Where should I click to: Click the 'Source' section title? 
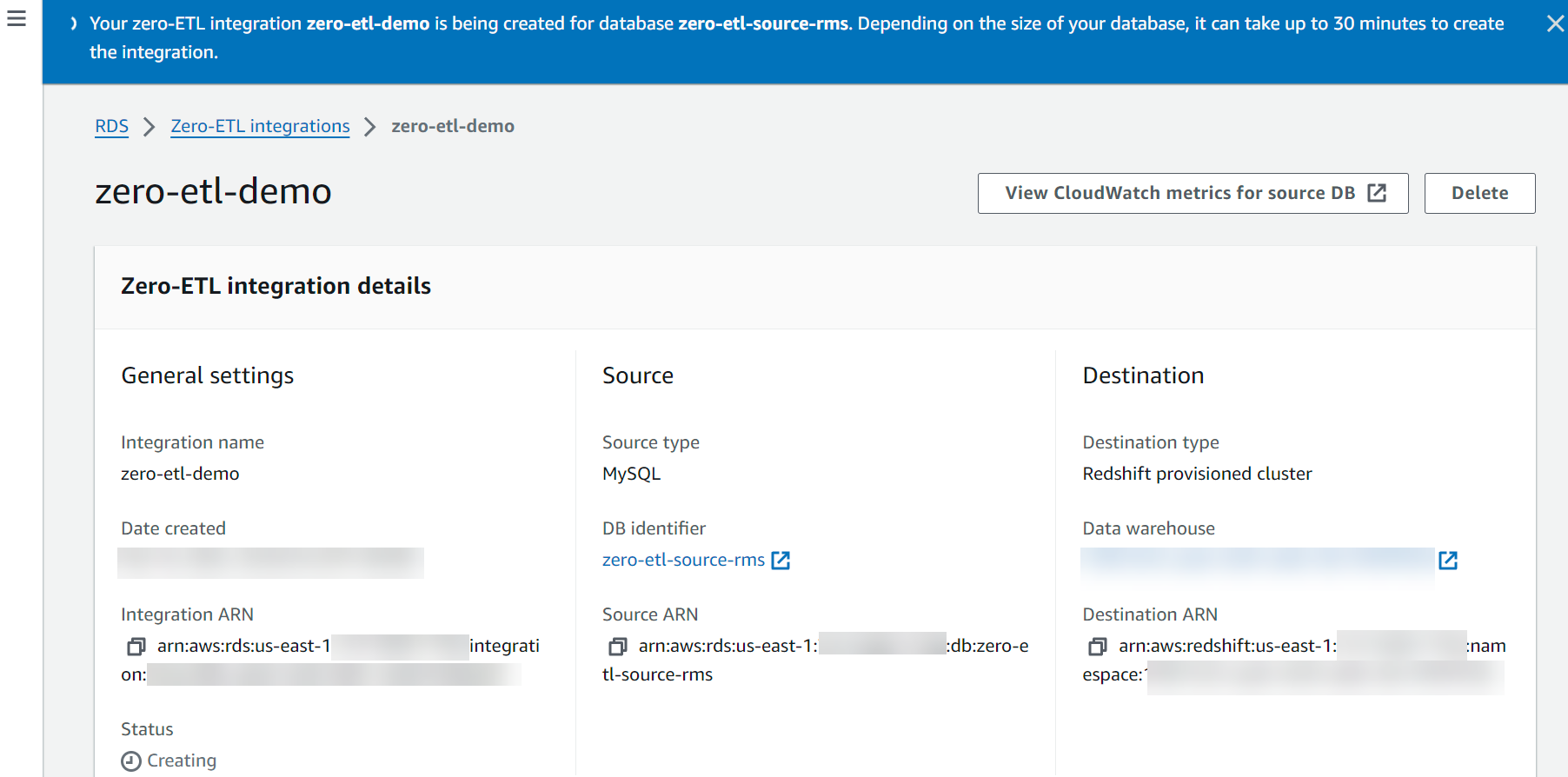point(638,375)
